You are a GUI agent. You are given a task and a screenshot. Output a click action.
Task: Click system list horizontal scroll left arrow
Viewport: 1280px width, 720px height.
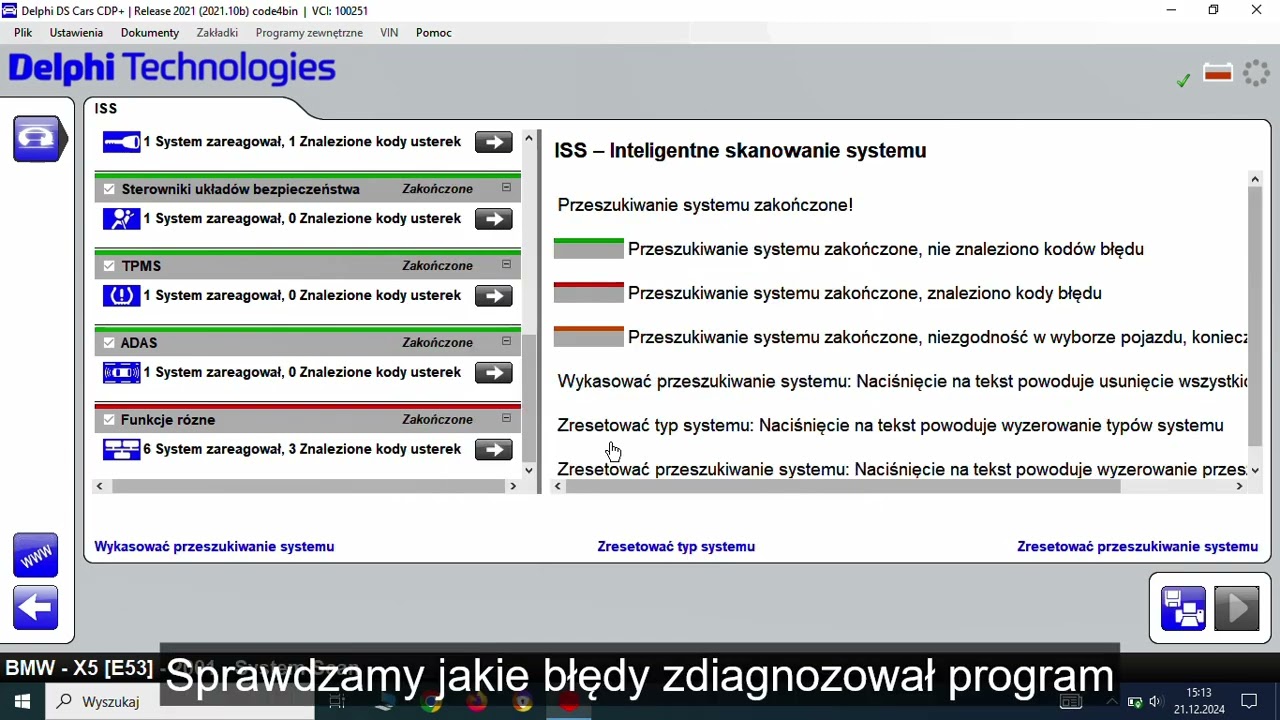(99, 486)
